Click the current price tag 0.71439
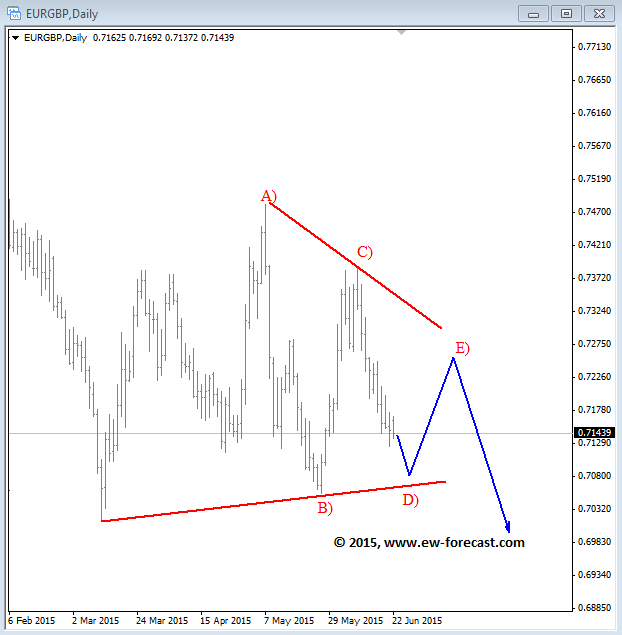The image size is (622, 635). [594, 433]
